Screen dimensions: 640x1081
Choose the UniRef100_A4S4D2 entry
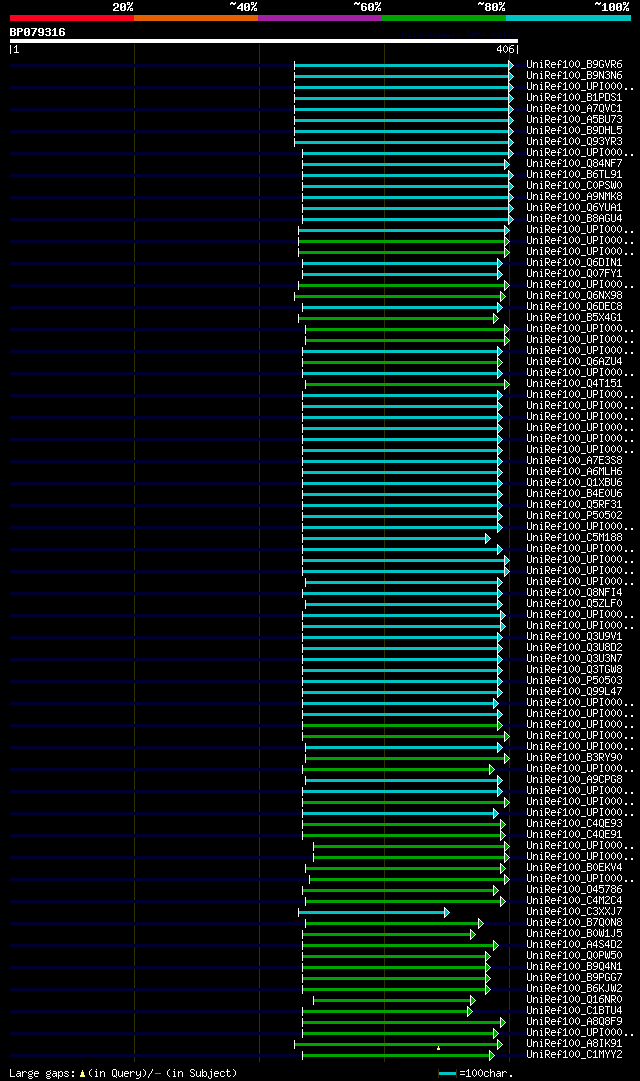tap(574, 945)
